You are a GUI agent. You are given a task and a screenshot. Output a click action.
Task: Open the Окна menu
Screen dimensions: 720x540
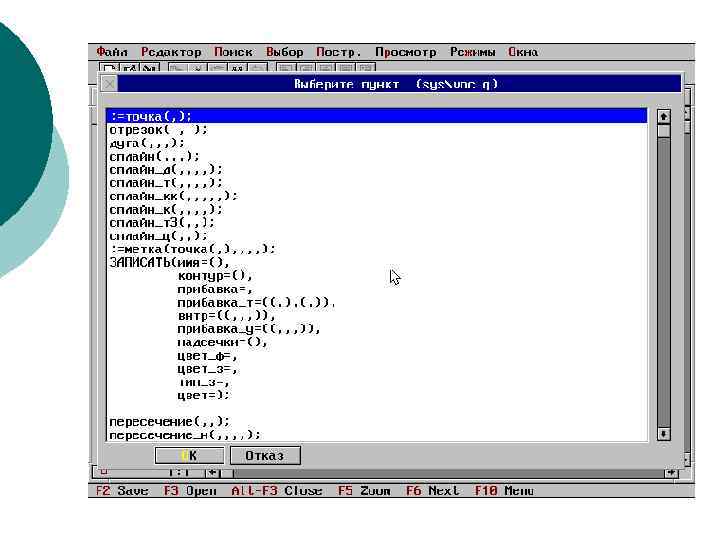click(523, 52)
